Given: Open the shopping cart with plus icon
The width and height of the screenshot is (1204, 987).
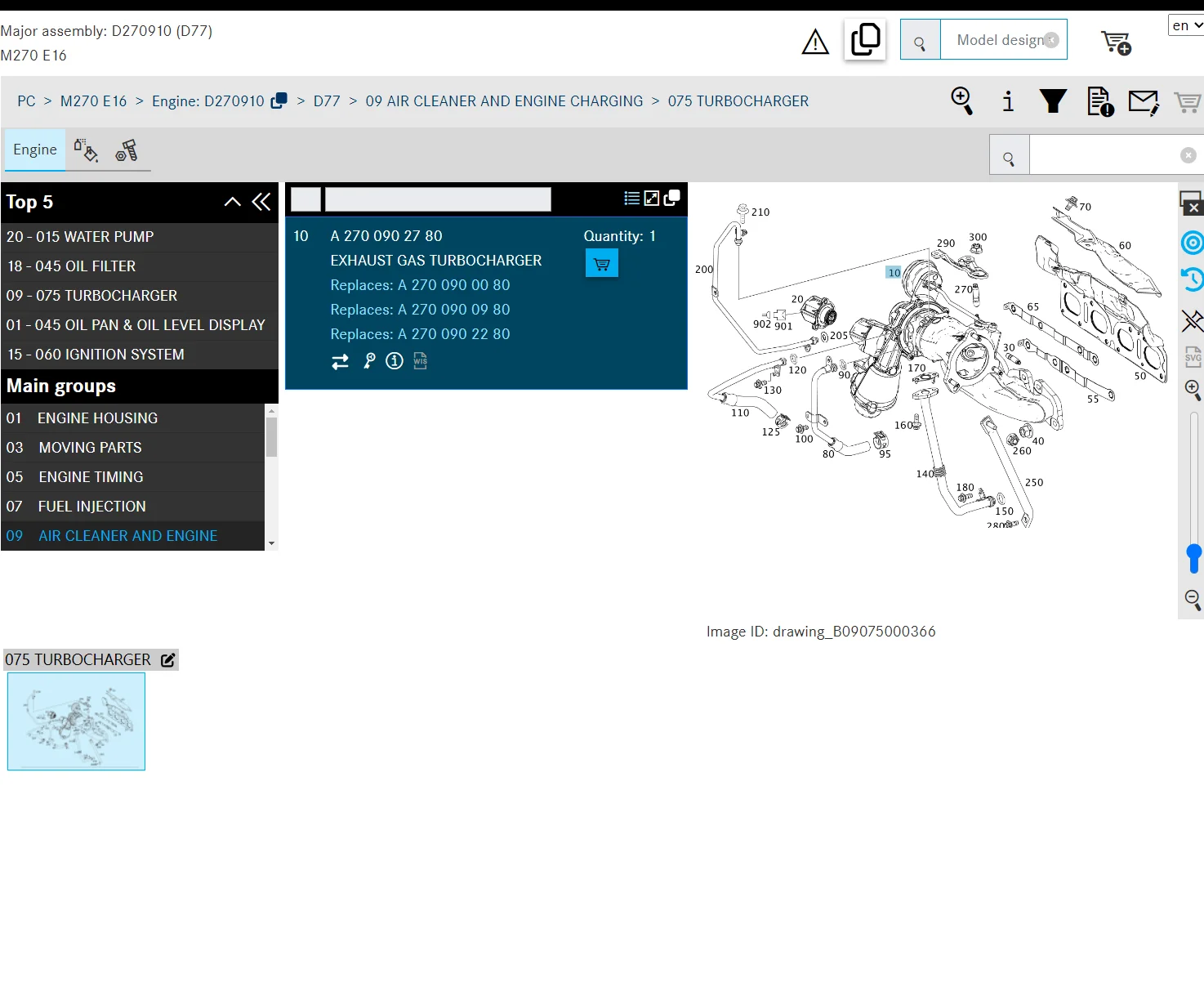Looking at the screenshot, I should coord(1116,42).
